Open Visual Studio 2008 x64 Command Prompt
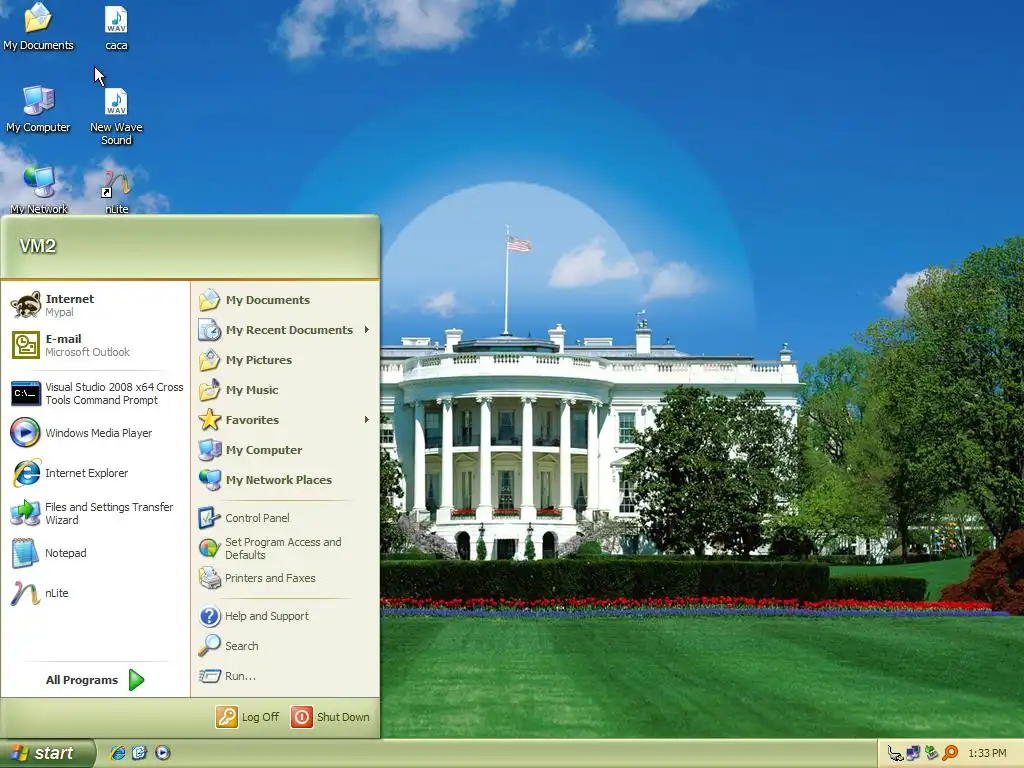This screenshot has width=1024, height=768. 96,393
